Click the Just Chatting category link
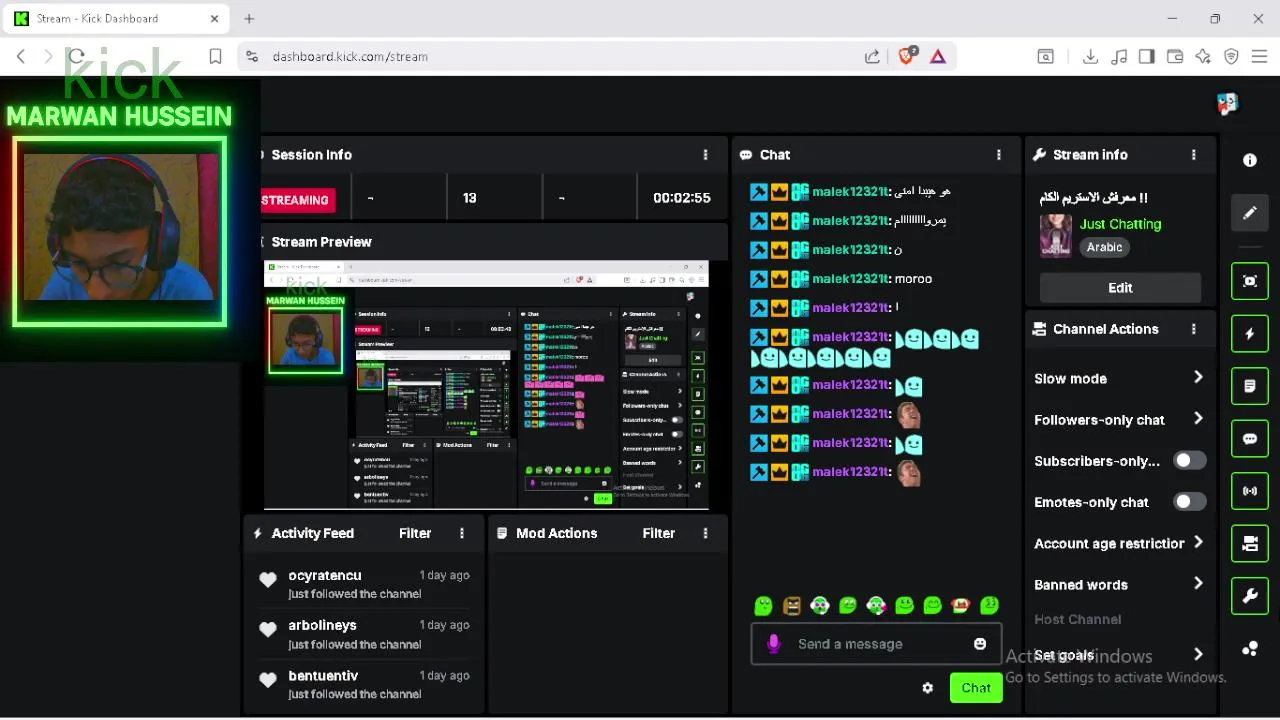Image resolution: width=1280 pixels, height=720 pixels. tap(1120, 224)
